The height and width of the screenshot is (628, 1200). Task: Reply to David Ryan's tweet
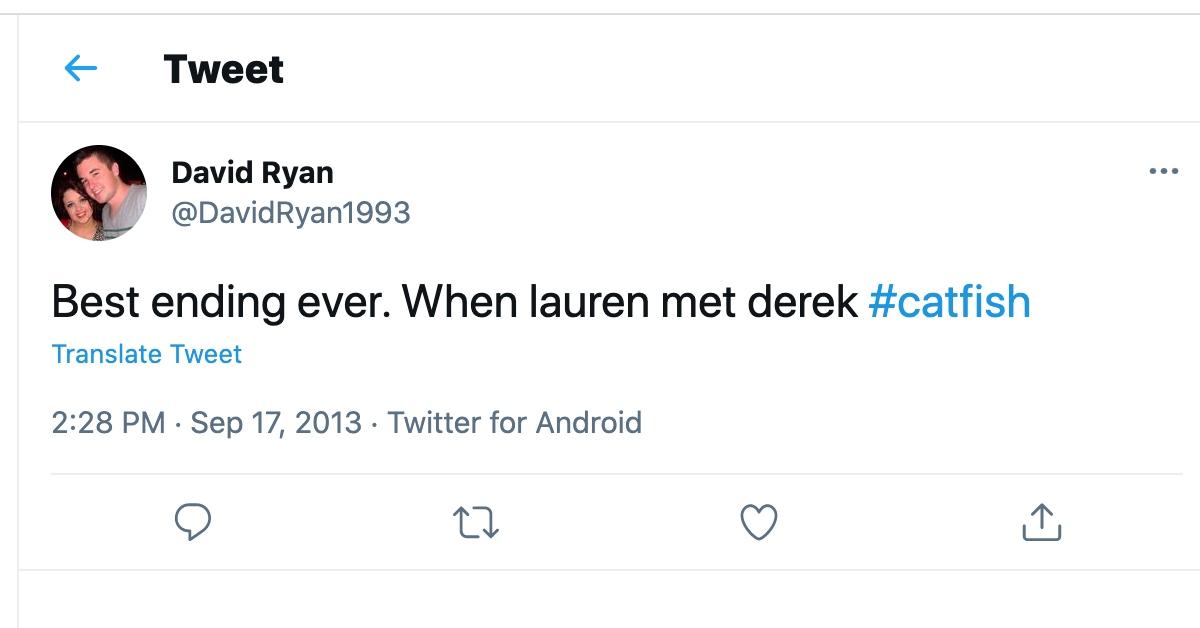[x=192, y=521]
